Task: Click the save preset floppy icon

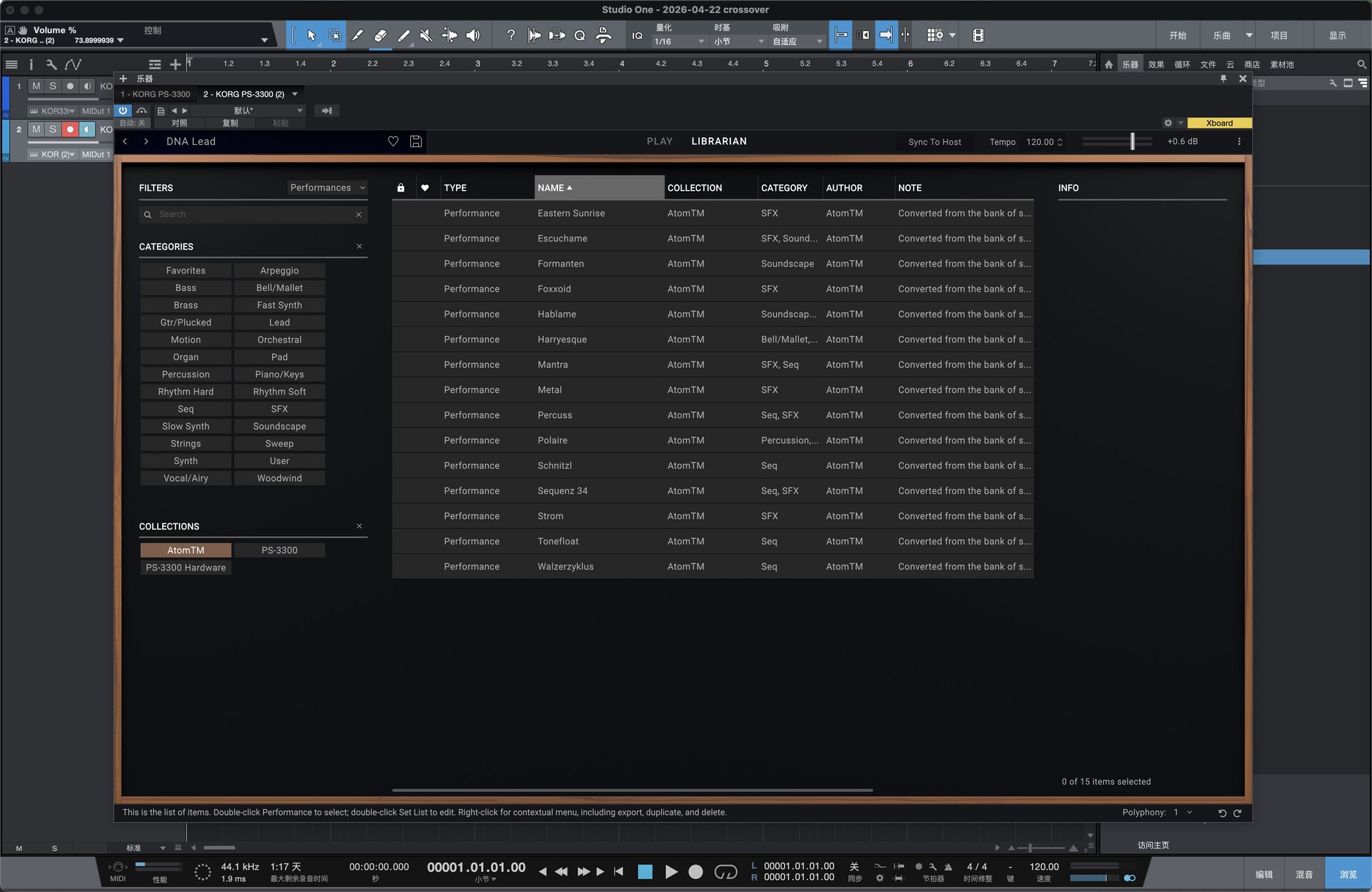Action: tap(416, 142)
